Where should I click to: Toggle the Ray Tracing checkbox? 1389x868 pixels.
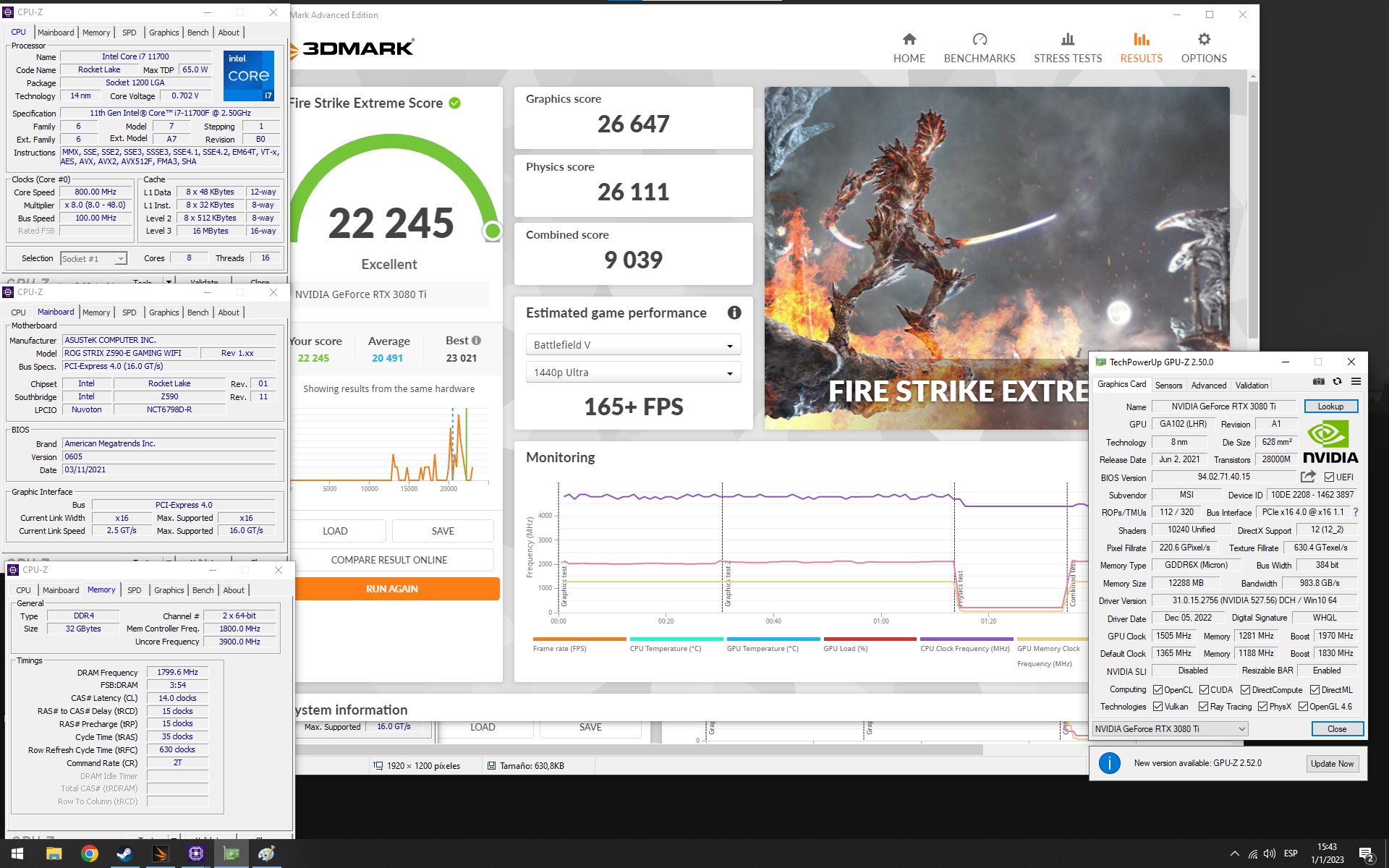tap(1203, 707)
